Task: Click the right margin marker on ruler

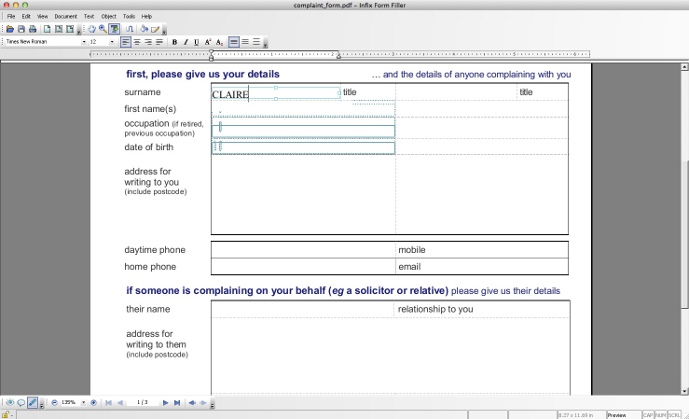Action: click(338, 56)
